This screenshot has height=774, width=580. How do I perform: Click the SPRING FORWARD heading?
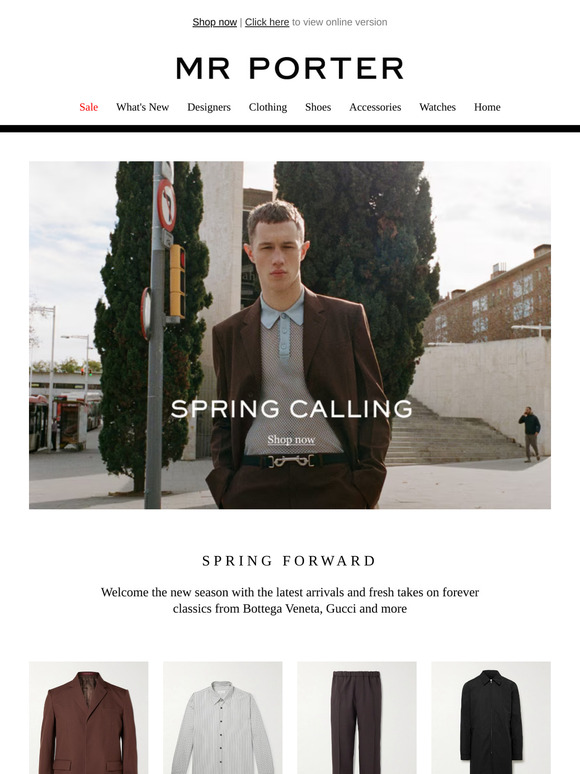click(x=290, y=561)
